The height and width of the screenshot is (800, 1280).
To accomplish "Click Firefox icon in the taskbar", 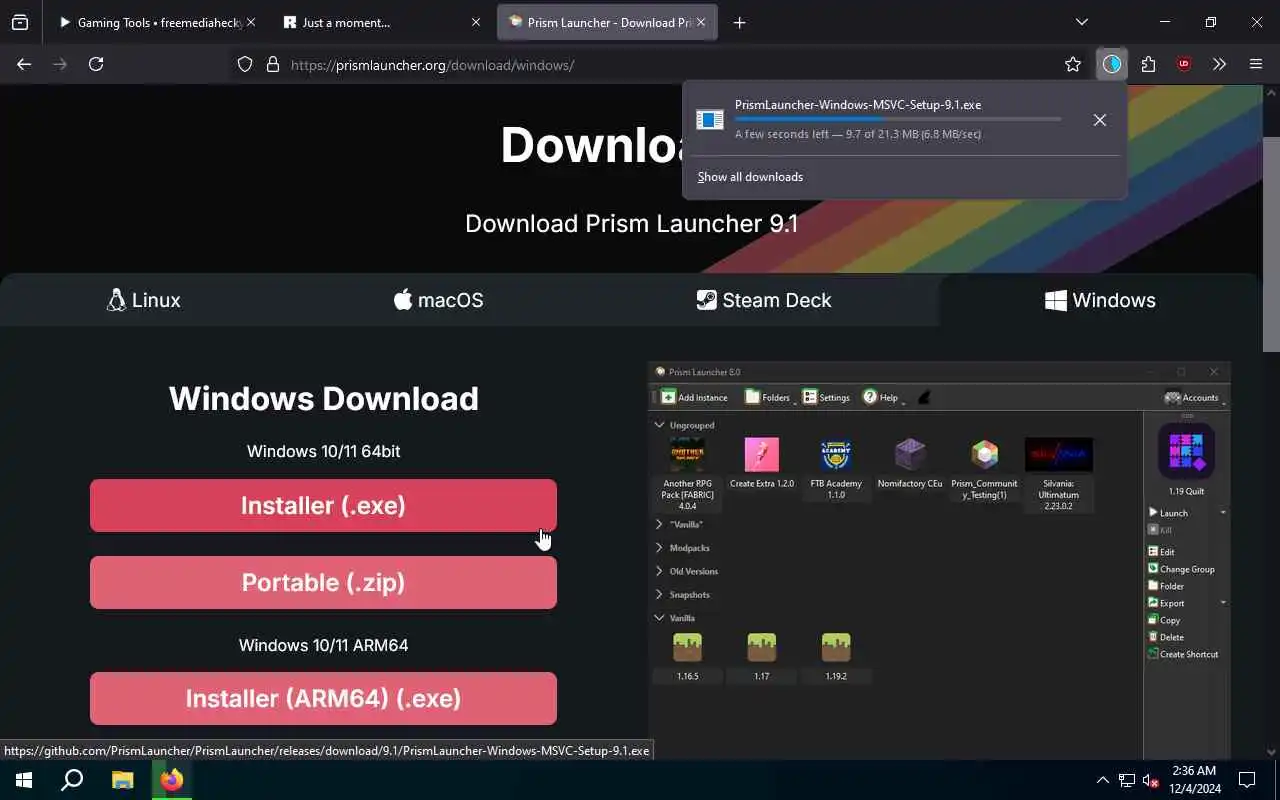I will pyautogui.click(x=172, y=780).
